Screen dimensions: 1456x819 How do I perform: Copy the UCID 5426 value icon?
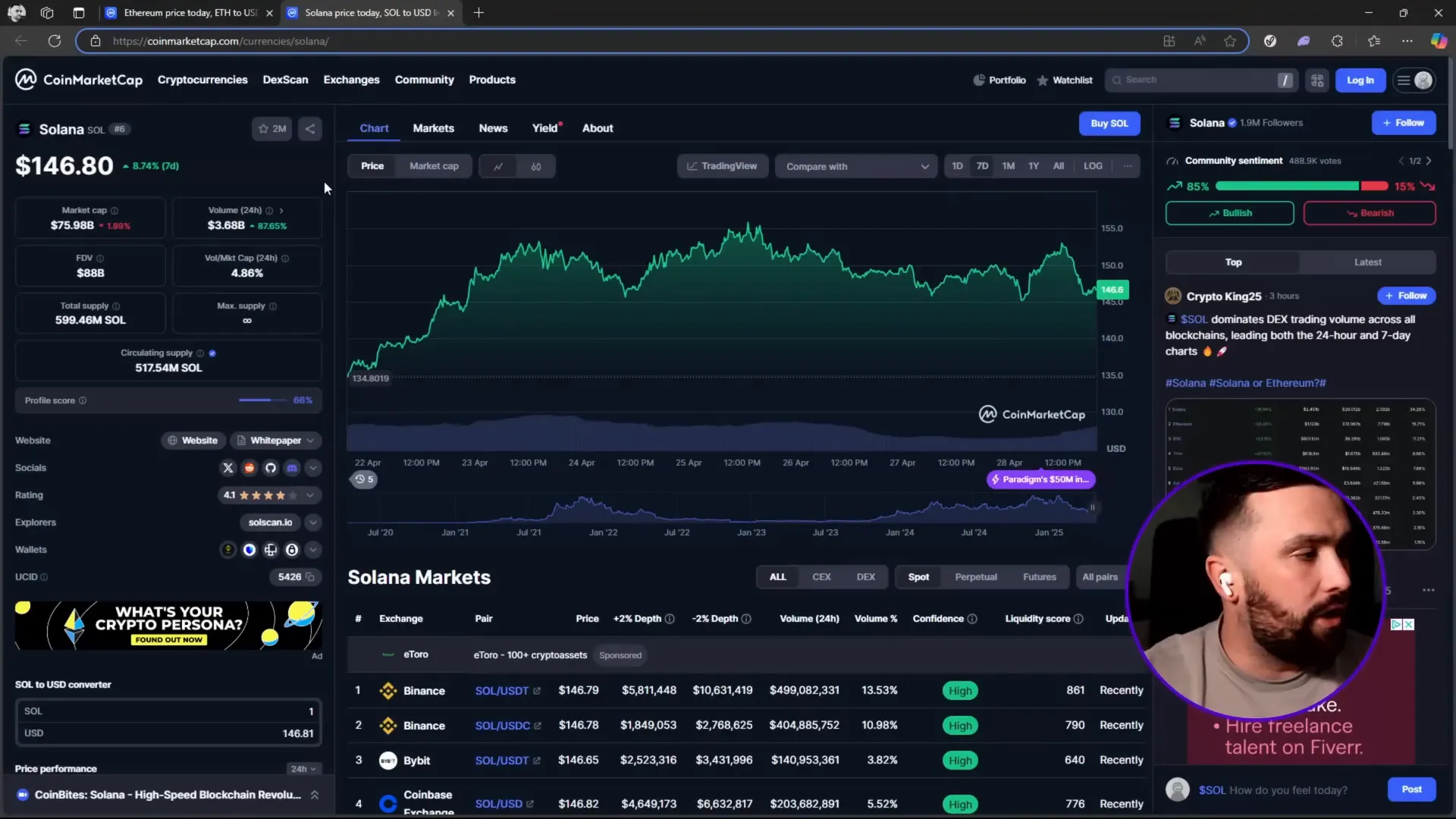[x=309, y=577]
